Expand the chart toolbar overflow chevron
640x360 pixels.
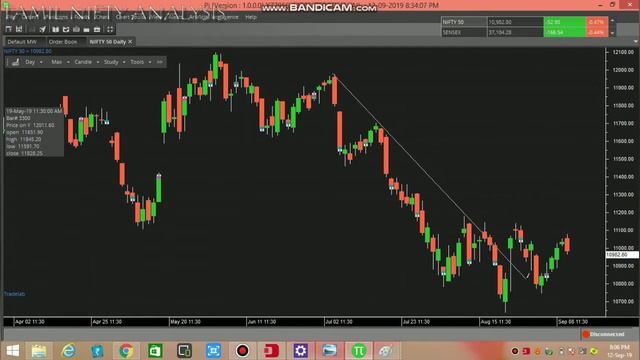point(160,62)
